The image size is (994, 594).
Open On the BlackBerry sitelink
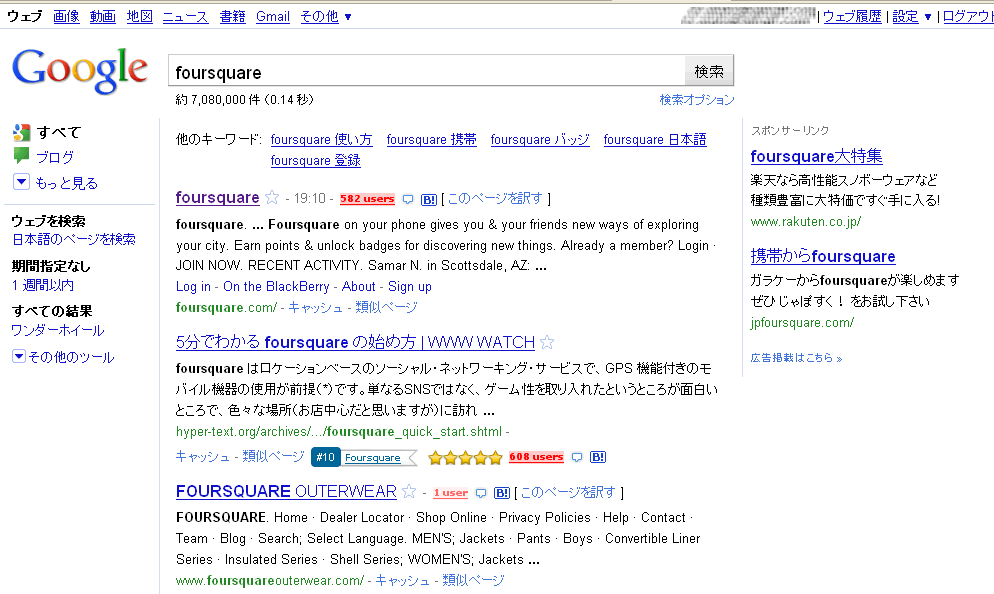pyautogui.click(x=276, y=287)
